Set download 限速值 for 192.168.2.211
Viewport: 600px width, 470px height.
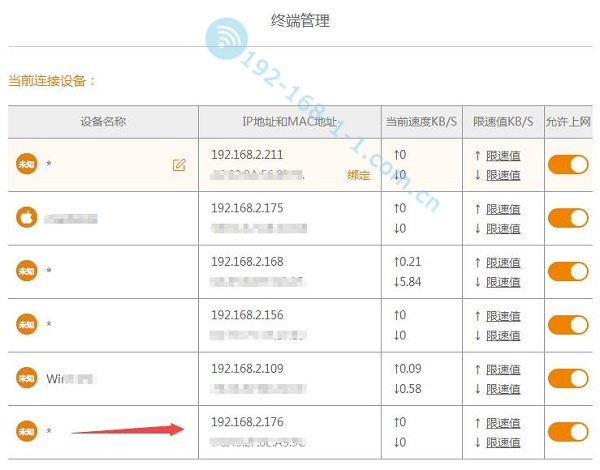[503, 175]
